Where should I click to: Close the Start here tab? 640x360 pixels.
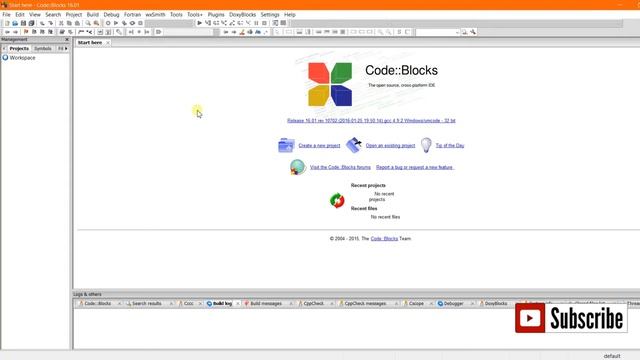[x=108, y=42]
